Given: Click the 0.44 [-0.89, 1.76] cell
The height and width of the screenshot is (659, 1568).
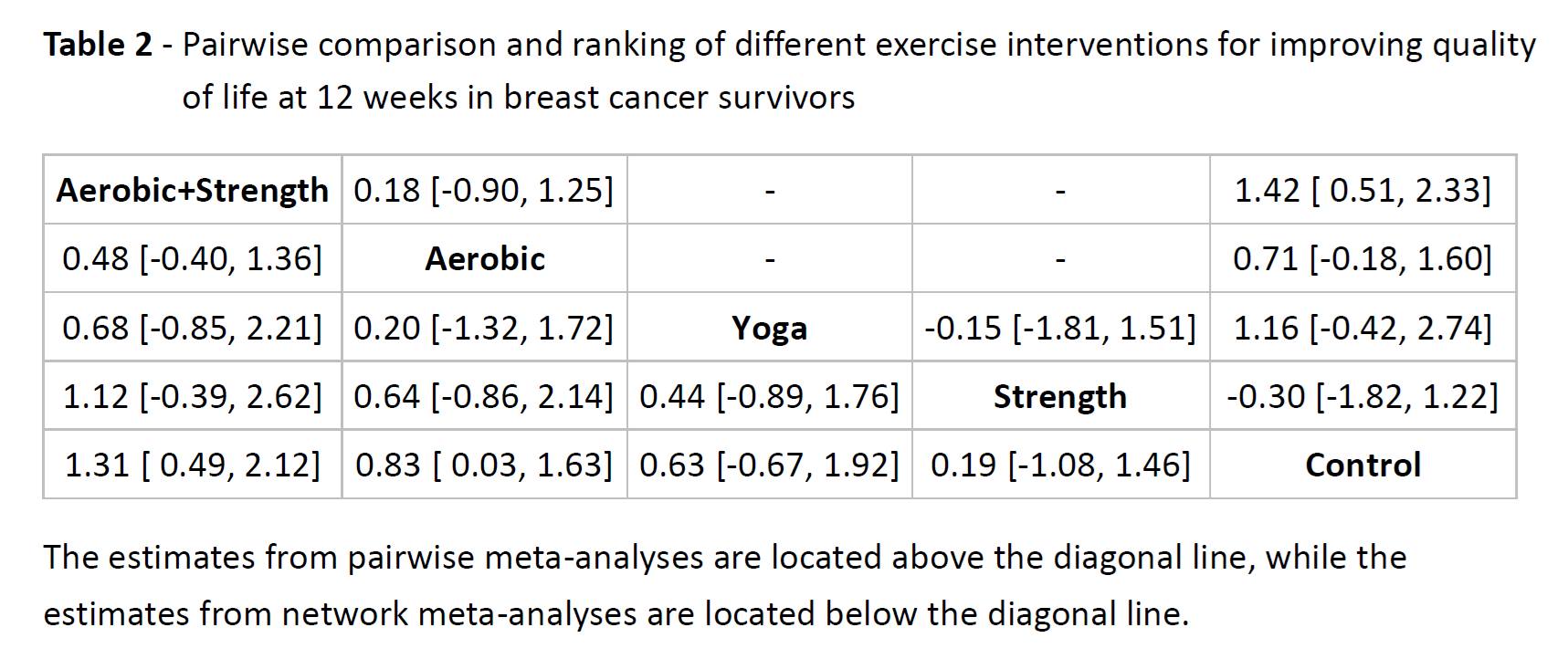Looking at the screenshot, I should pos(769,396).
